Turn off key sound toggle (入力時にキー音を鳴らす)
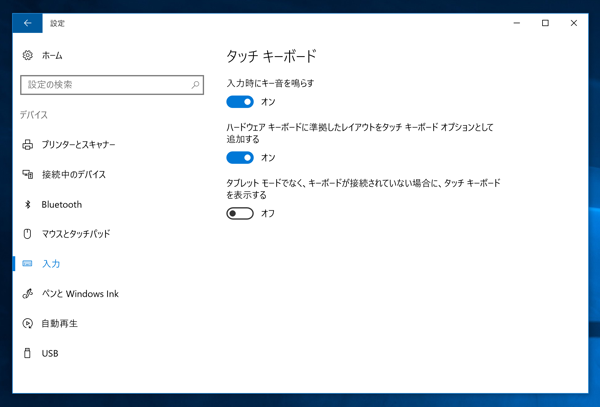This screenshot has width=600, height=407. (240, 102)
